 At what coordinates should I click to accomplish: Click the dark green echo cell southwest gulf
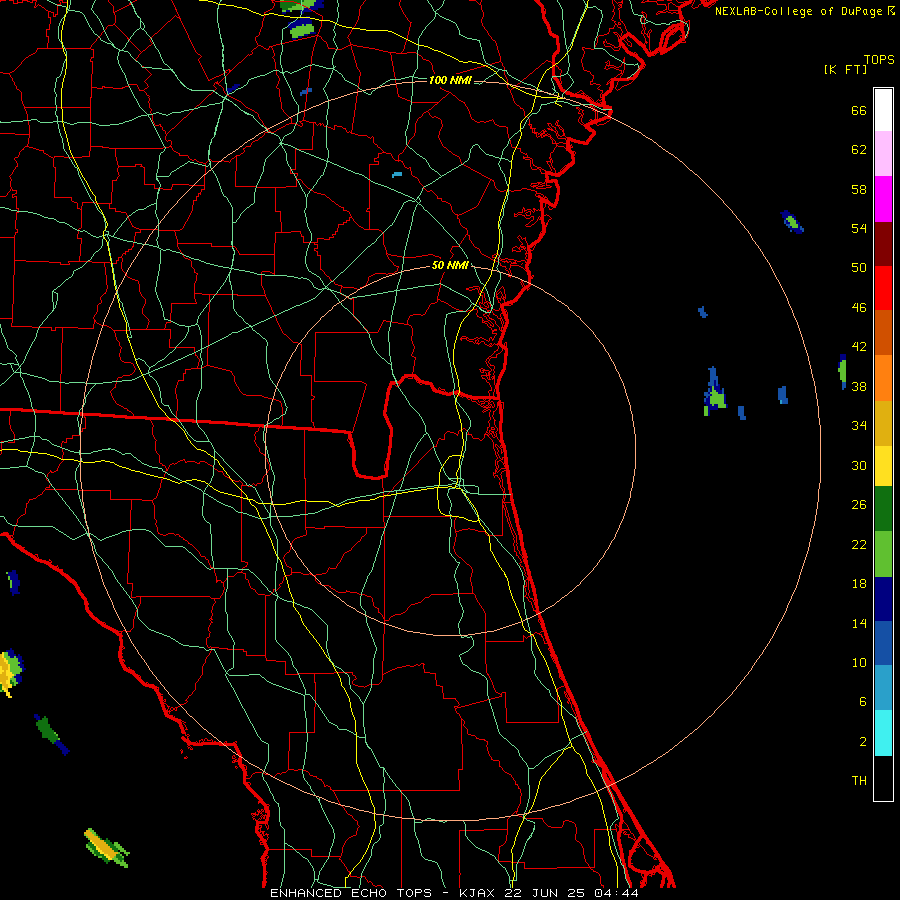[51, 734]
